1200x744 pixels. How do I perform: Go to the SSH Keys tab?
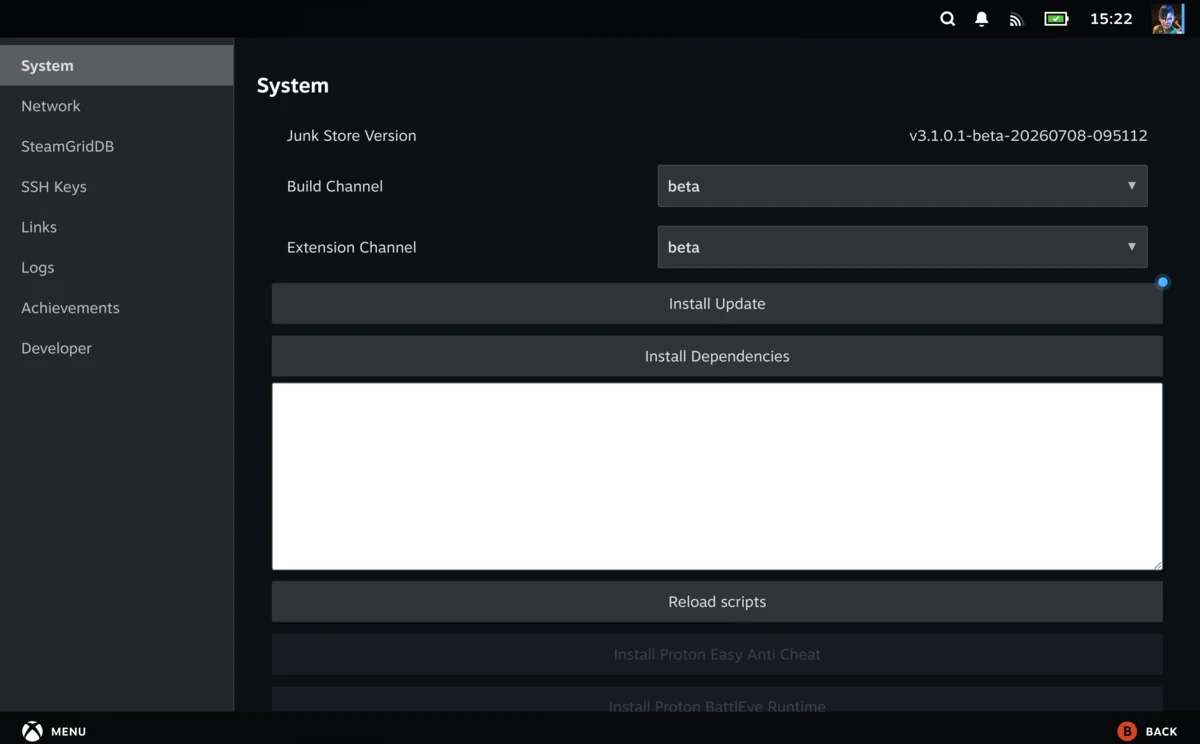[117, 187]
